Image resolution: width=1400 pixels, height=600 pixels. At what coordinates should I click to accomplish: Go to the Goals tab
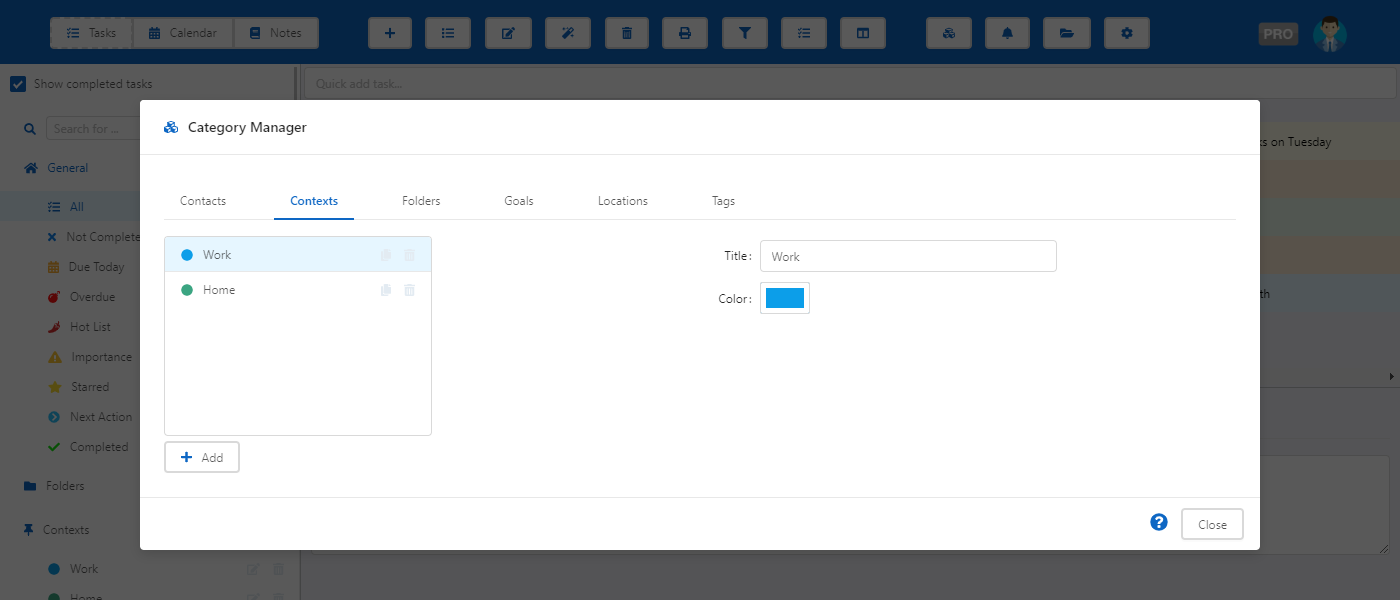(519, 201)
